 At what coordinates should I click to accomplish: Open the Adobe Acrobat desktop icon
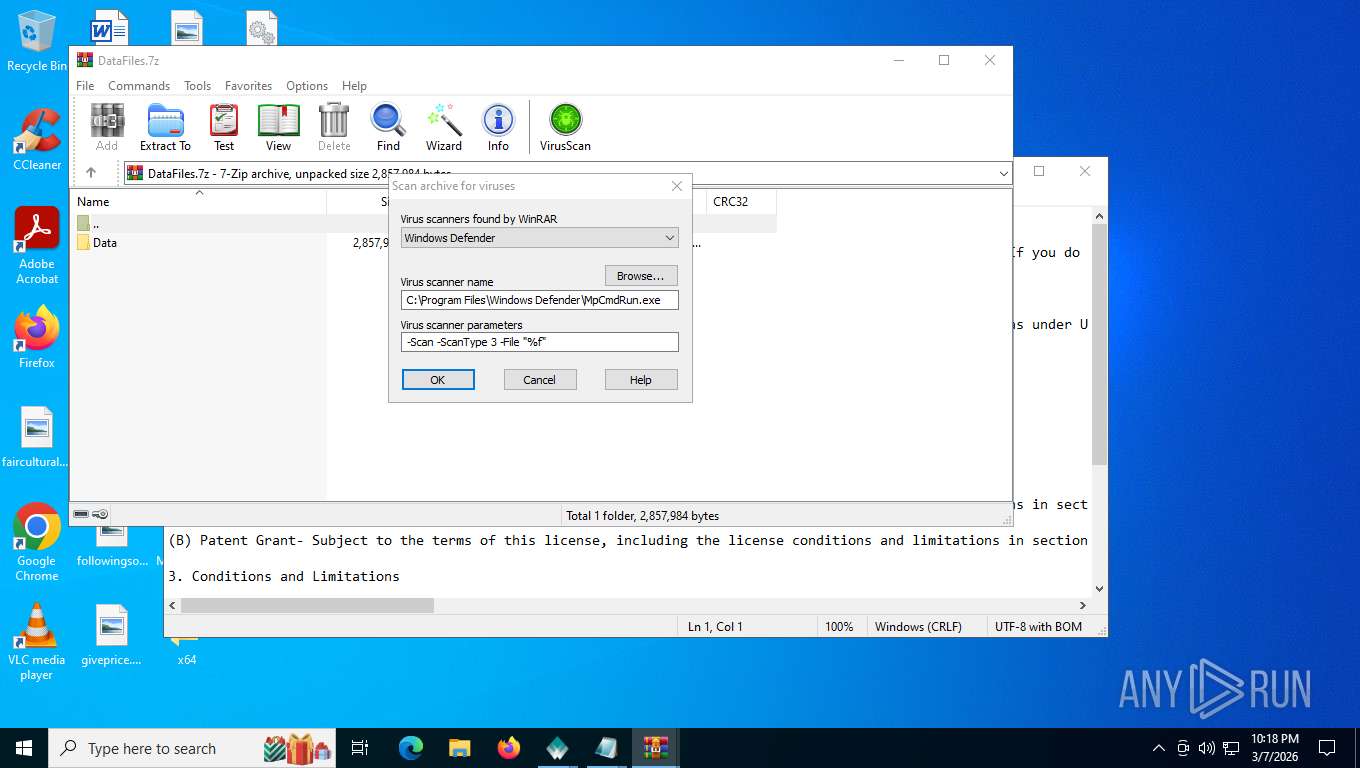click(37, 246)
